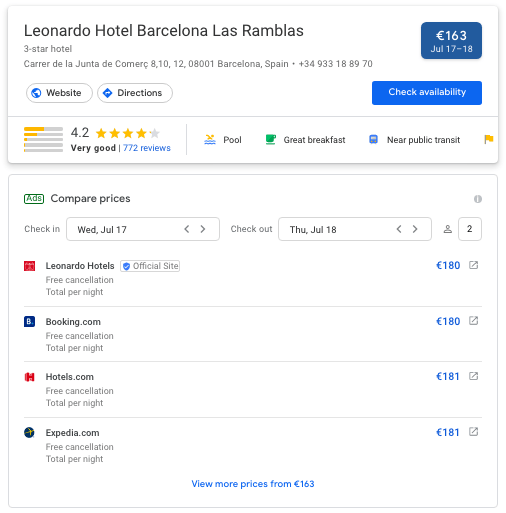The height and width of the screenshot is (513, 506).
Task: Open the Wed, Jul 17 check-in field
Action: [143, 229]
